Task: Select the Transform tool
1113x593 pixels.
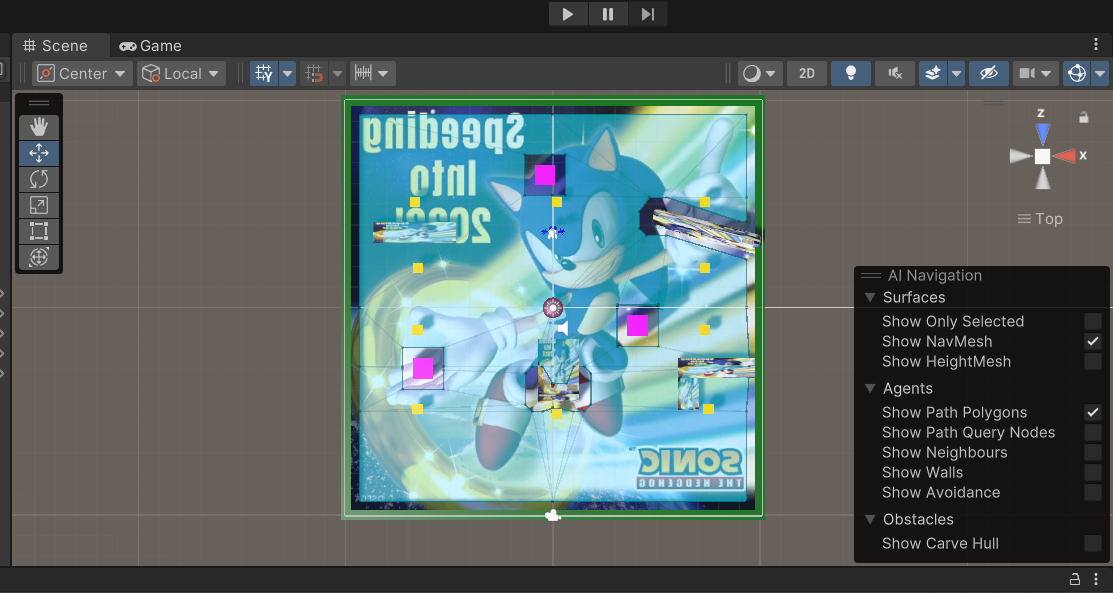Action: point(39,257)
